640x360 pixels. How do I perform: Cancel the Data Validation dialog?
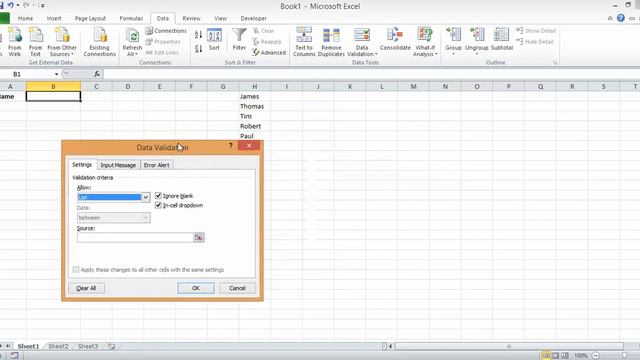pyautogui.click(x=237, y=288)
